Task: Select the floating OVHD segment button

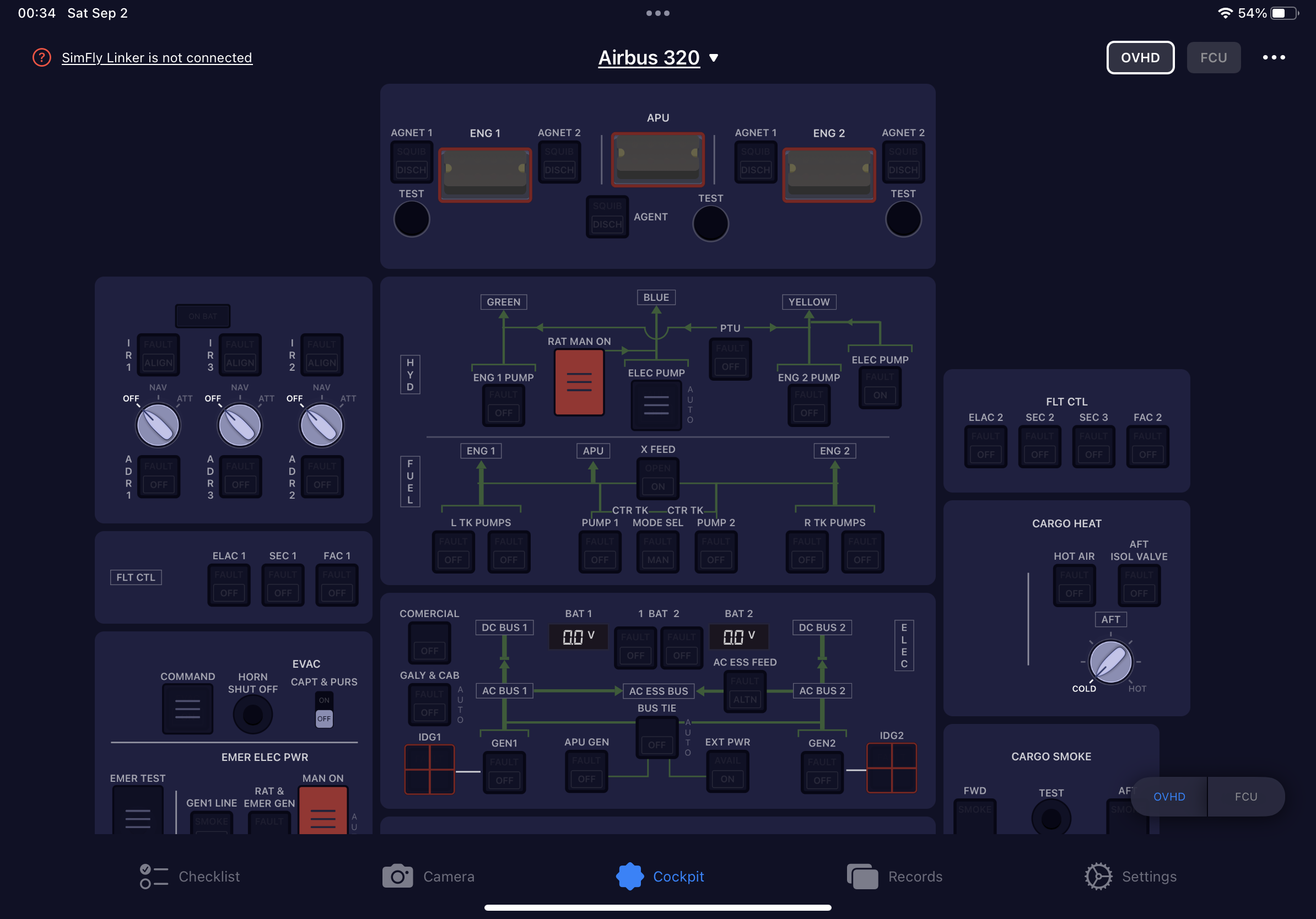Action: click(1169, 796)
